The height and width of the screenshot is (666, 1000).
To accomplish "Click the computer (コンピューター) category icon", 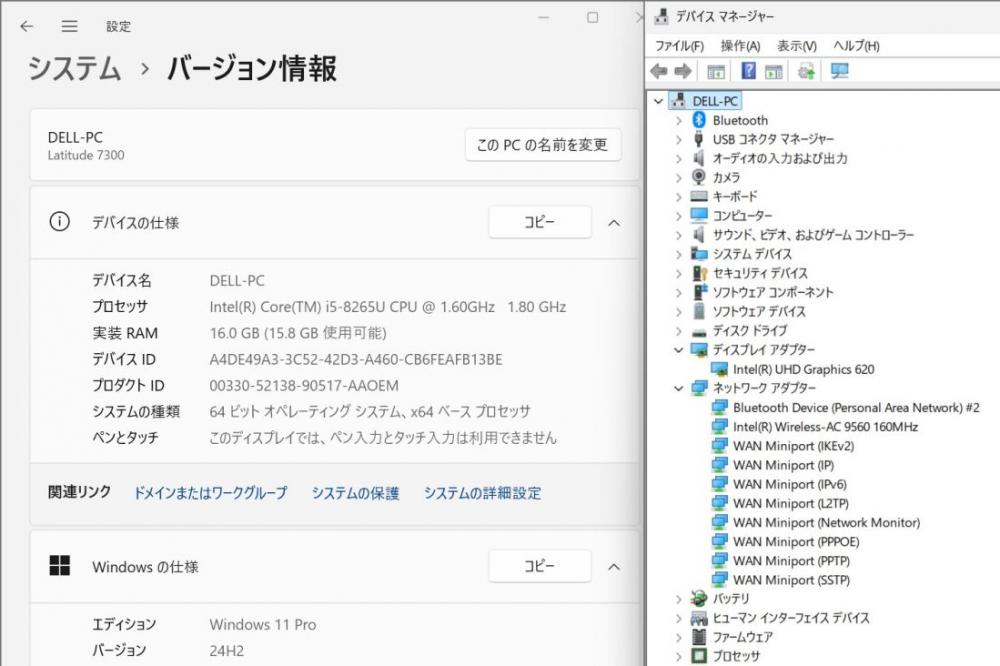I will [699, 216].
